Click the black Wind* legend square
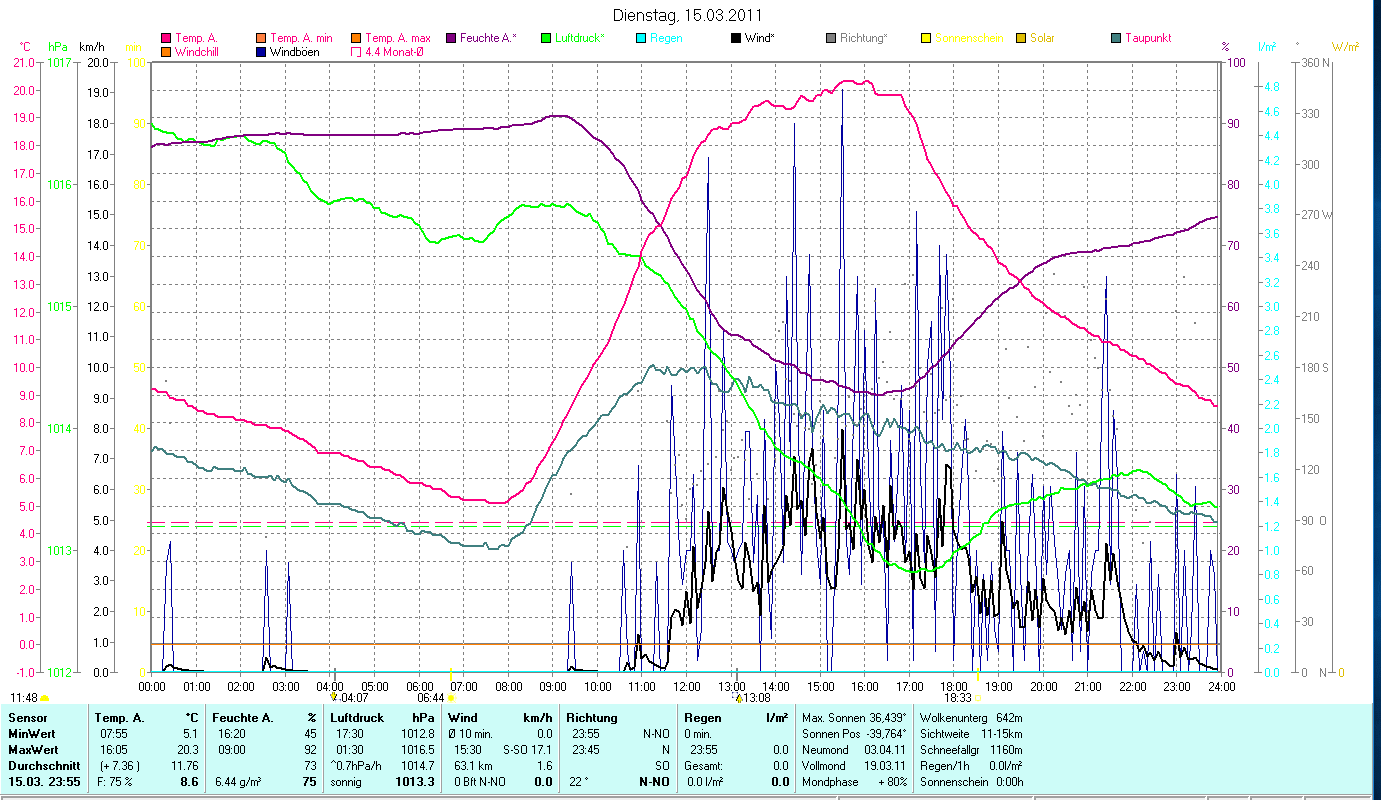This screenshot has width=1381, height=800. (736, 38)
